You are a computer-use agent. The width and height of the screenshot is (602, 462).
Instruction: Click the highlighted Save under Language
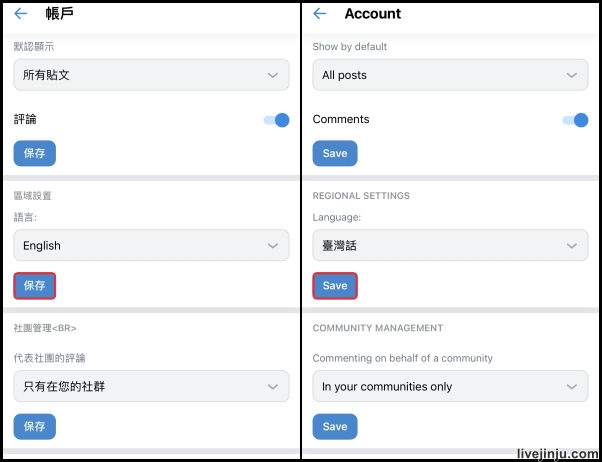click(335, 286)
